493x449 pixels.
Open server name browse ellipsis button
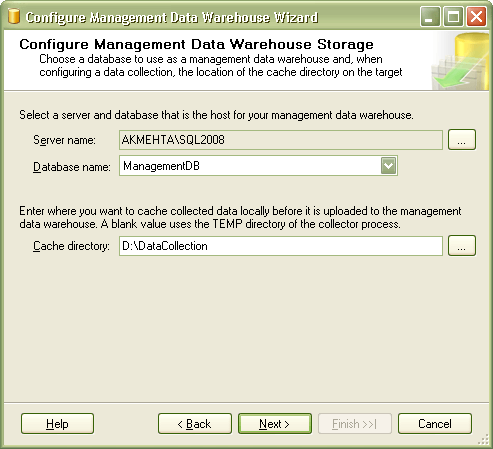point(462,140)
